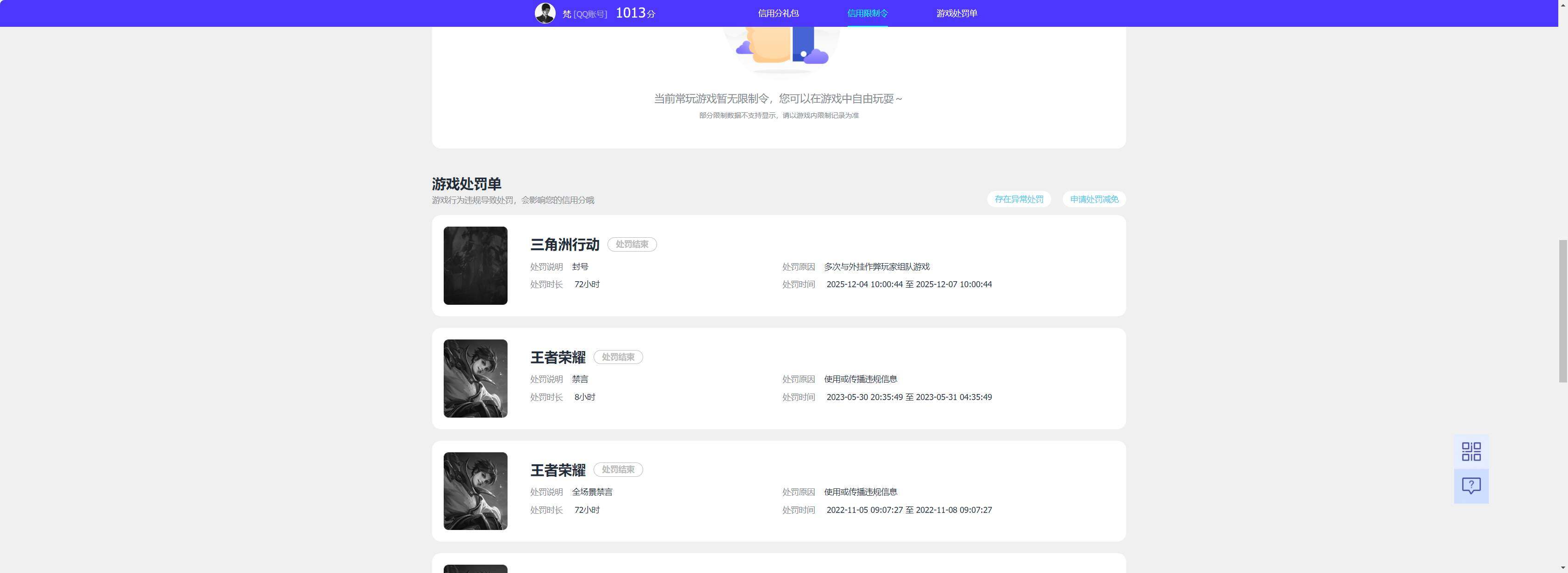Click the time range 2023-05-30 20:35:49 至 2023-05-31
1568x573 pixels.
pos(910,397)
